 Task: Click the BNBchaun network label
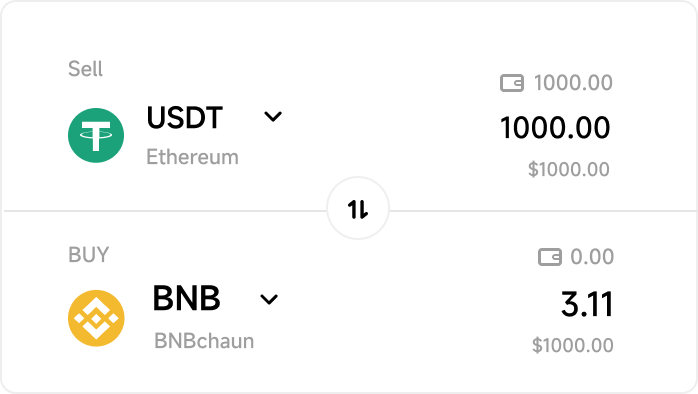204,341
